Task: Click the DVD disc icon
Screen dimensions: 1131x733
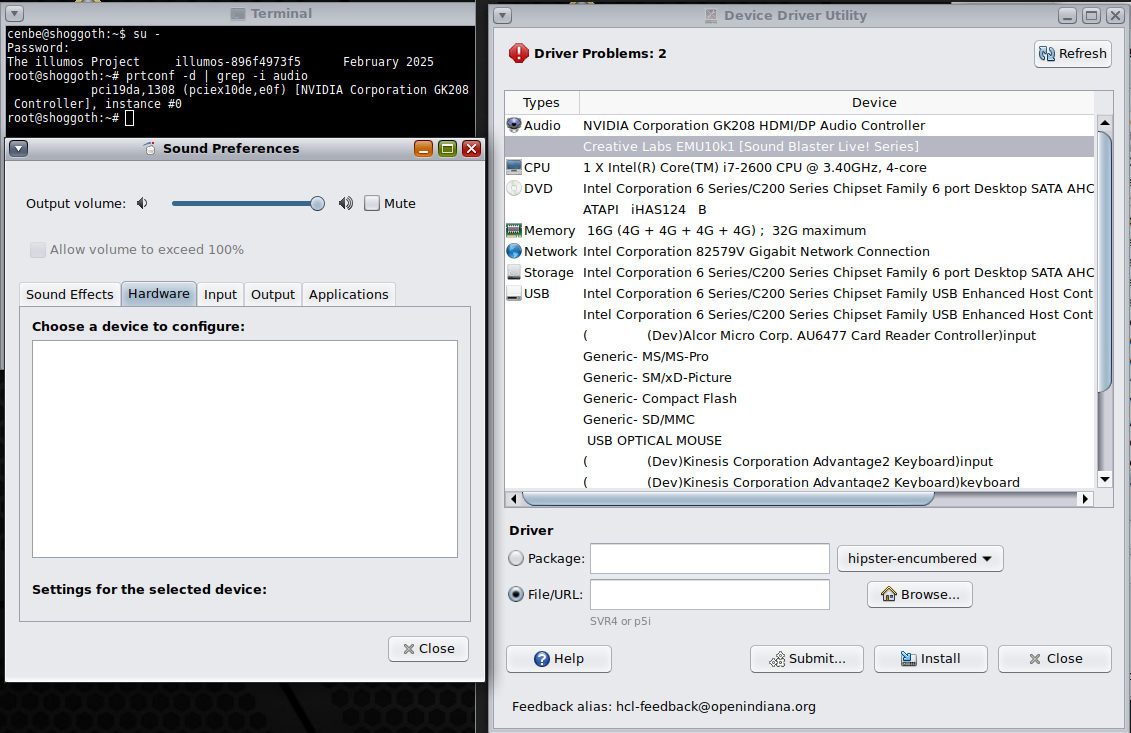Action: (x=514, y=188)
